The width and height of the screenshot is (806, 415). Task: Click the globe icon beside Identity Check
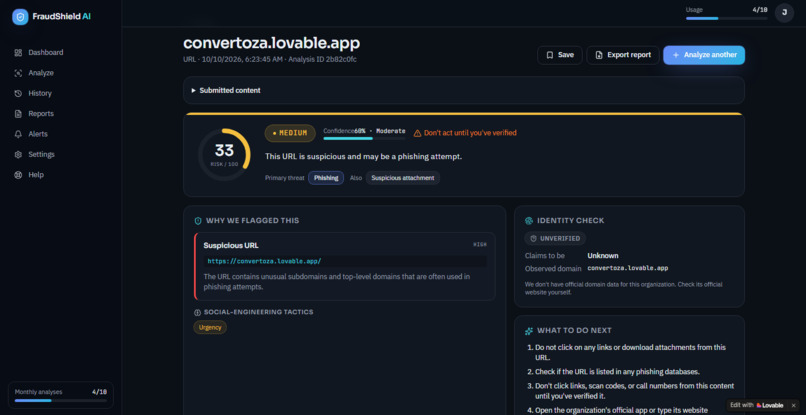point(529,221)
